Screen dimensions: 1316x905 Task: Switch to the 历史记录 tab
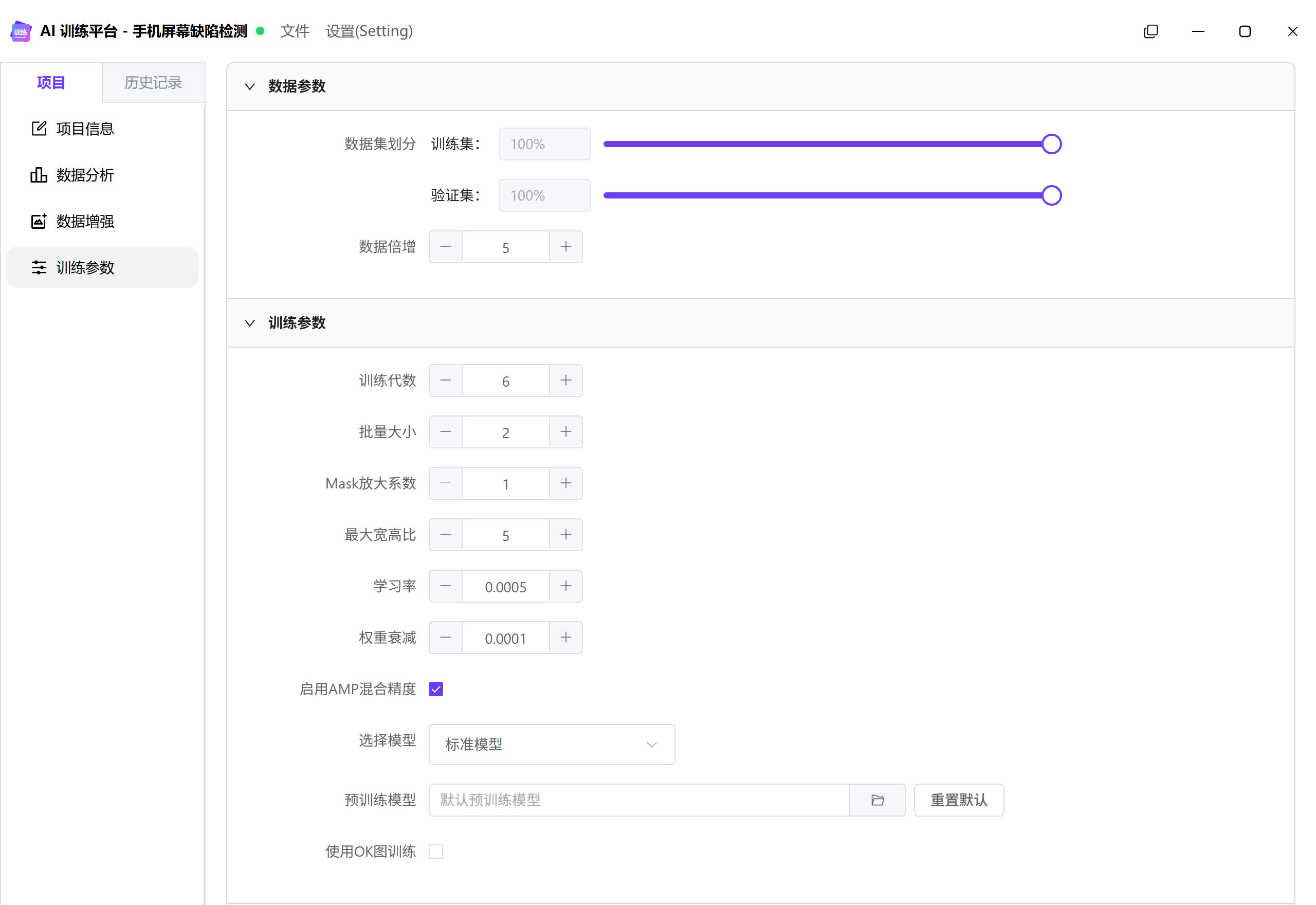[x=153, y=83]
